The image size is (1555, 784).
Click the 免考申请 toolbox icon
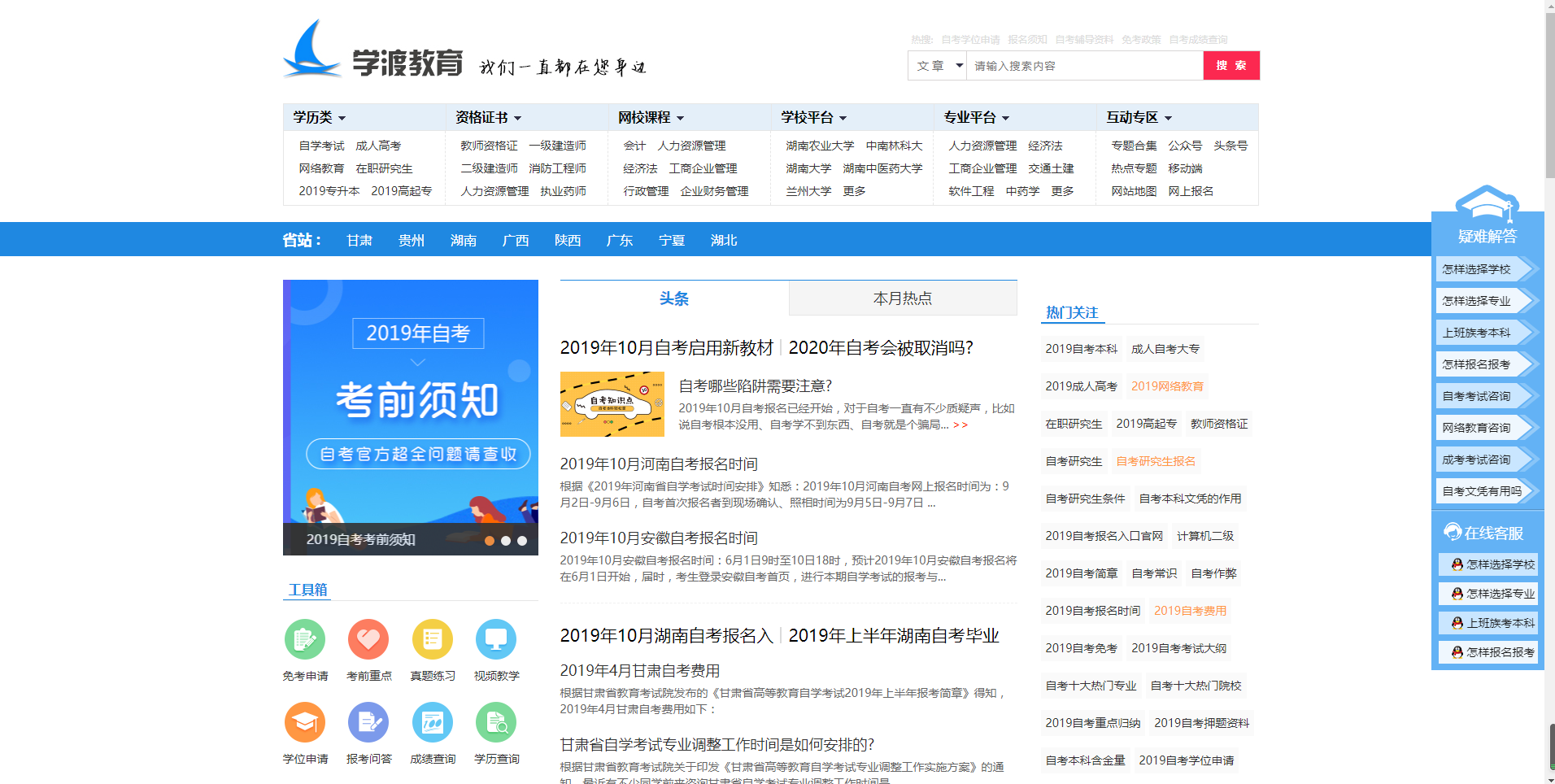[x=305, y=639]
